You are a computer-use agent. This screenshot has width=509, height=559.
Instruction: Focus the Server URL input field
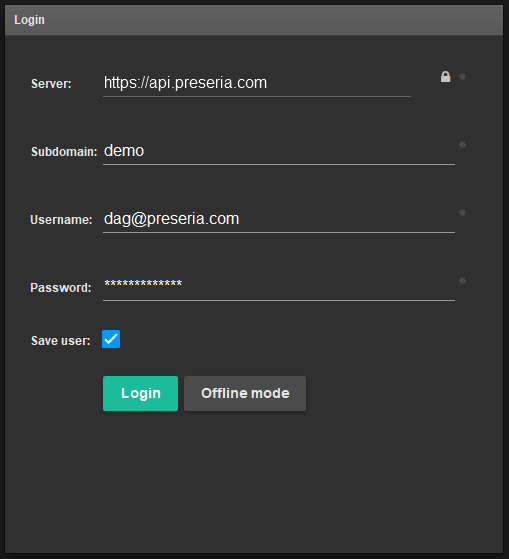click(257, 83)
